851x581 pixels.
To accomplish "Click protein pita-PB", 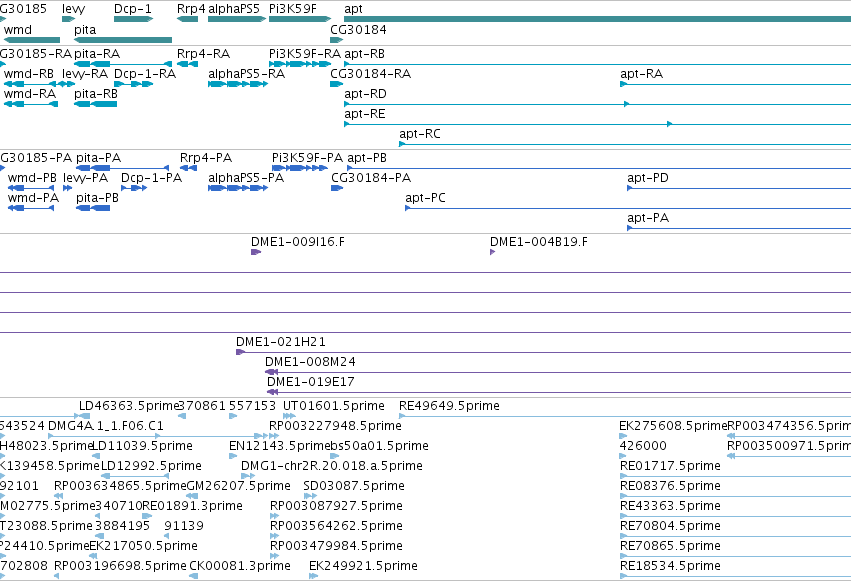I will [x=98, y=198].
